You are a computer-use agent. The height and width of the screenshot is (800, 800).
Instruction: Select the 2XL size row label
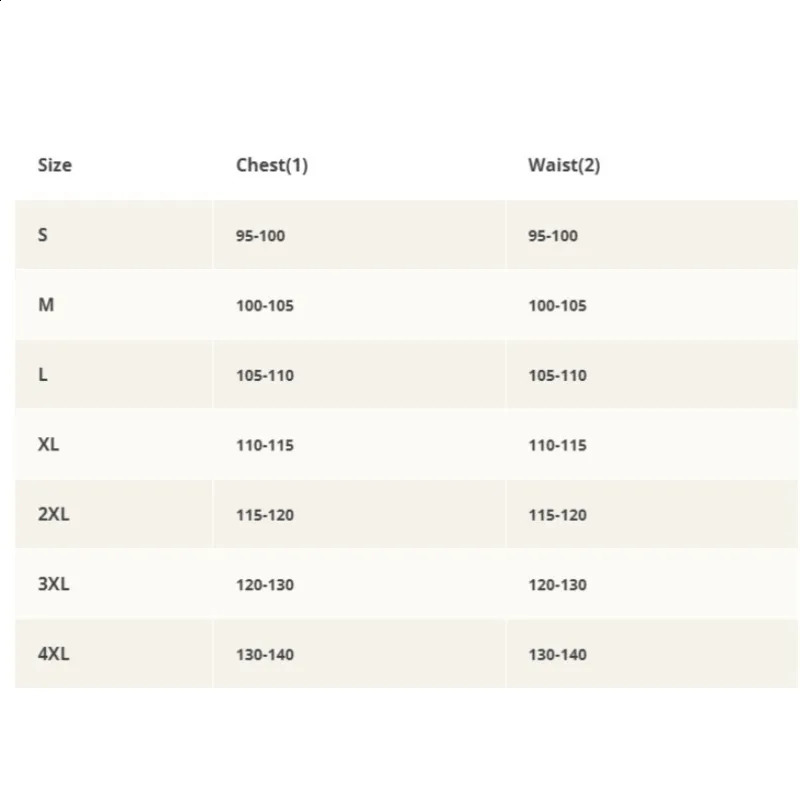coord(54,515)
